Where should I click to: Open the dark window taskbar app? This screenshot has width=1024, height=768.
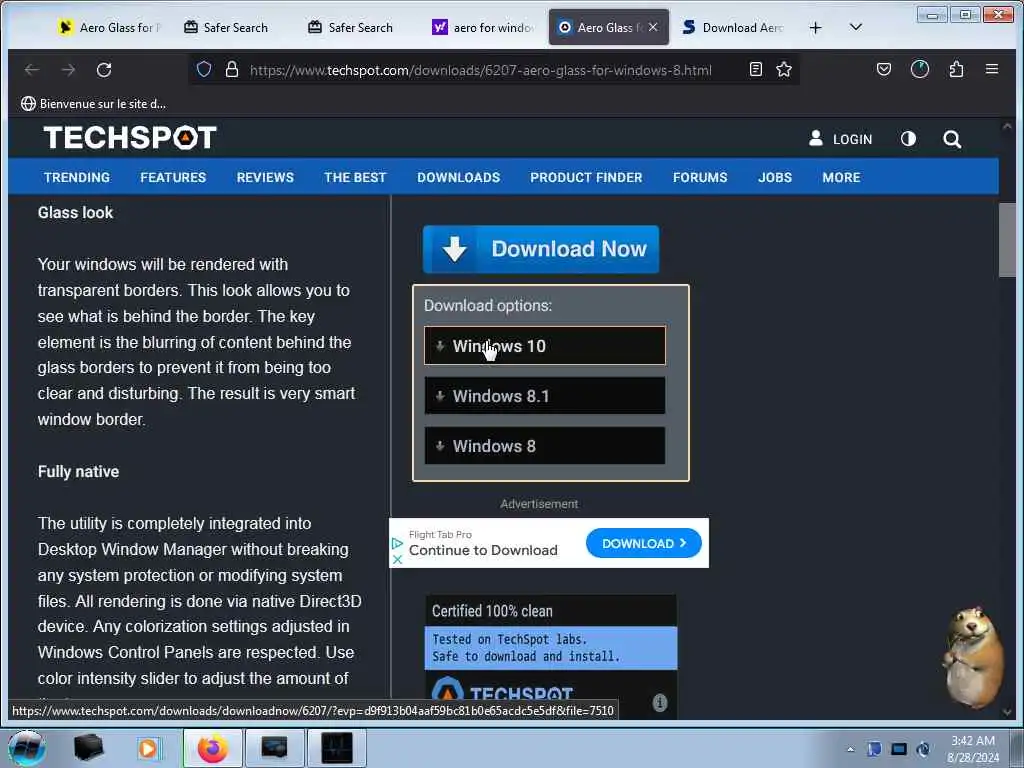(336, 748)
